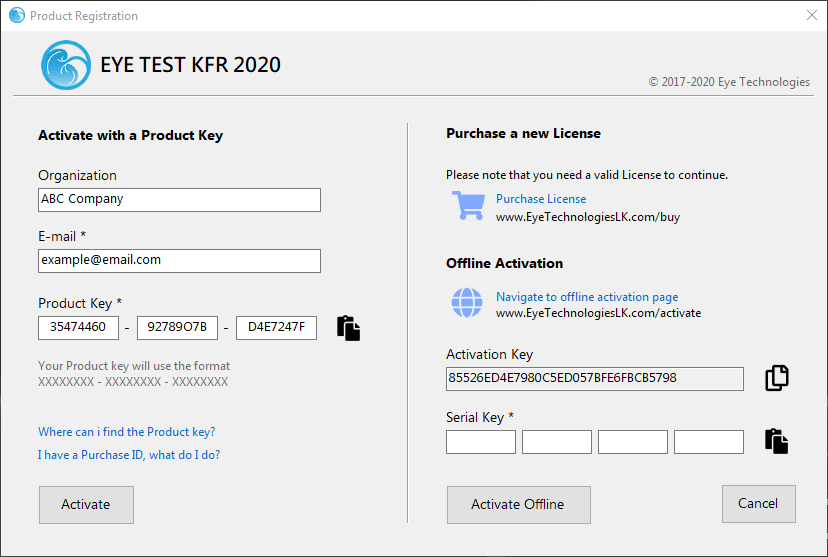
Task: Paste serial key using clipboard icon
Action: [776, 441]
